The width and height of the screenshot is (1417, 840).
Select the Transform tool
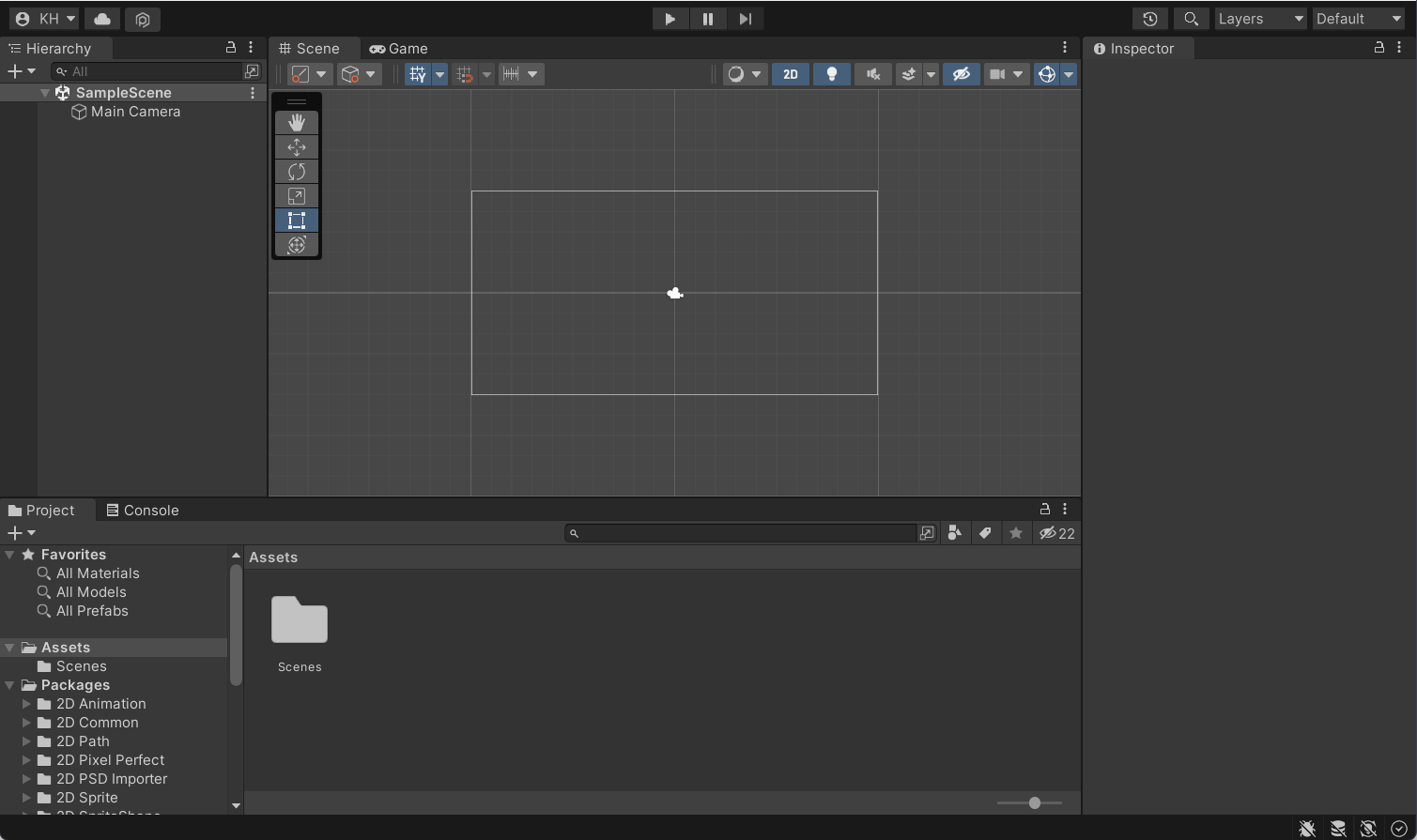(297, 244)
